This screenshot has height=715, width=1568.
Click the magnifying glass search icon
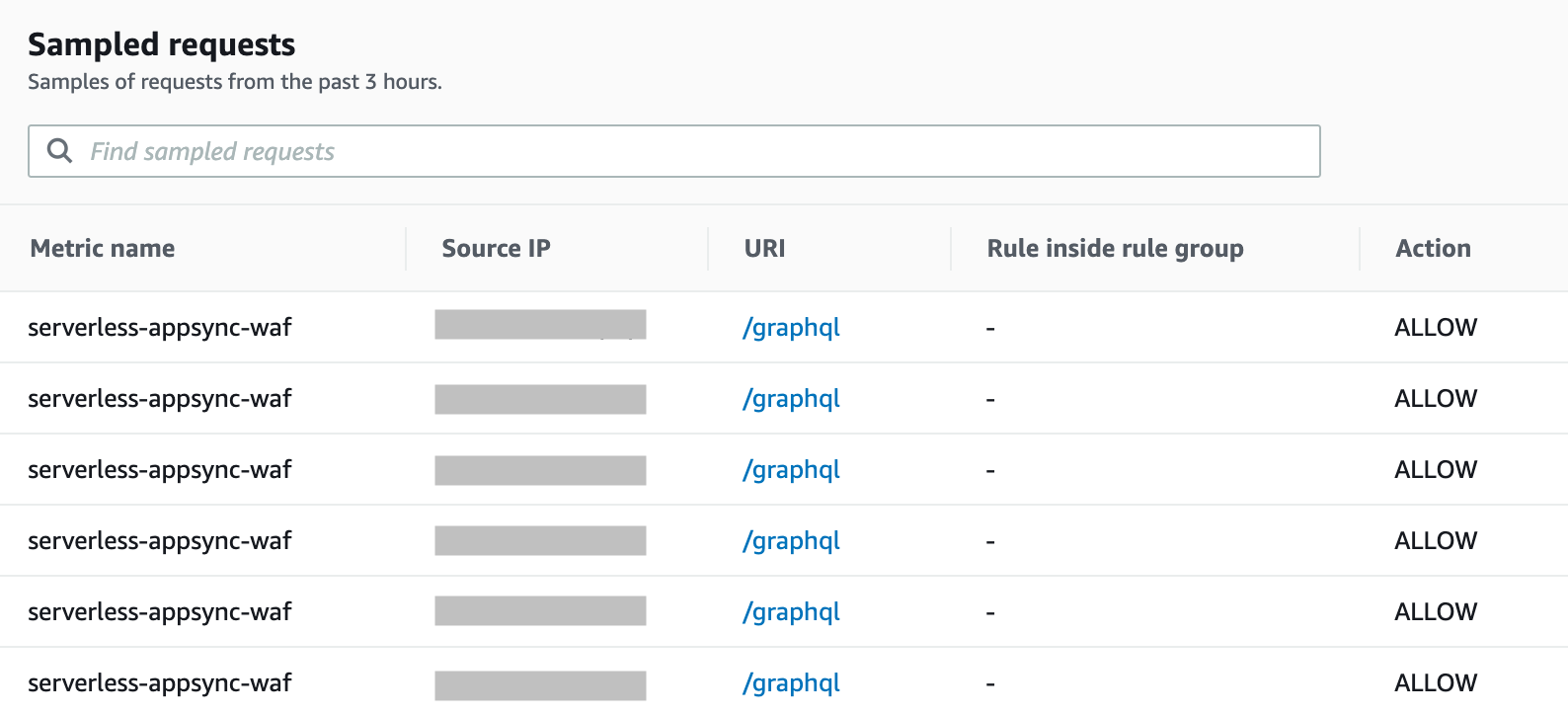(x=60, y=151)
